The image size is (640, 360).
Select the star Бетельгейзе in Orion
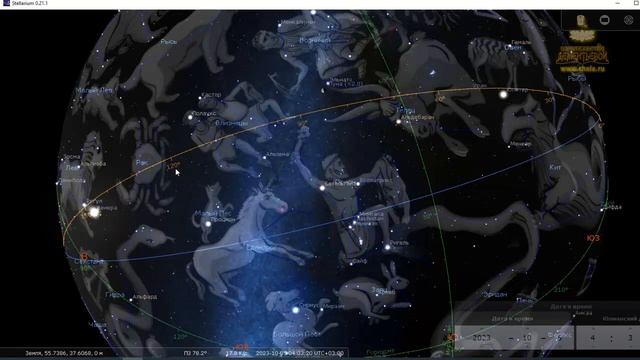tap(322, 188)
